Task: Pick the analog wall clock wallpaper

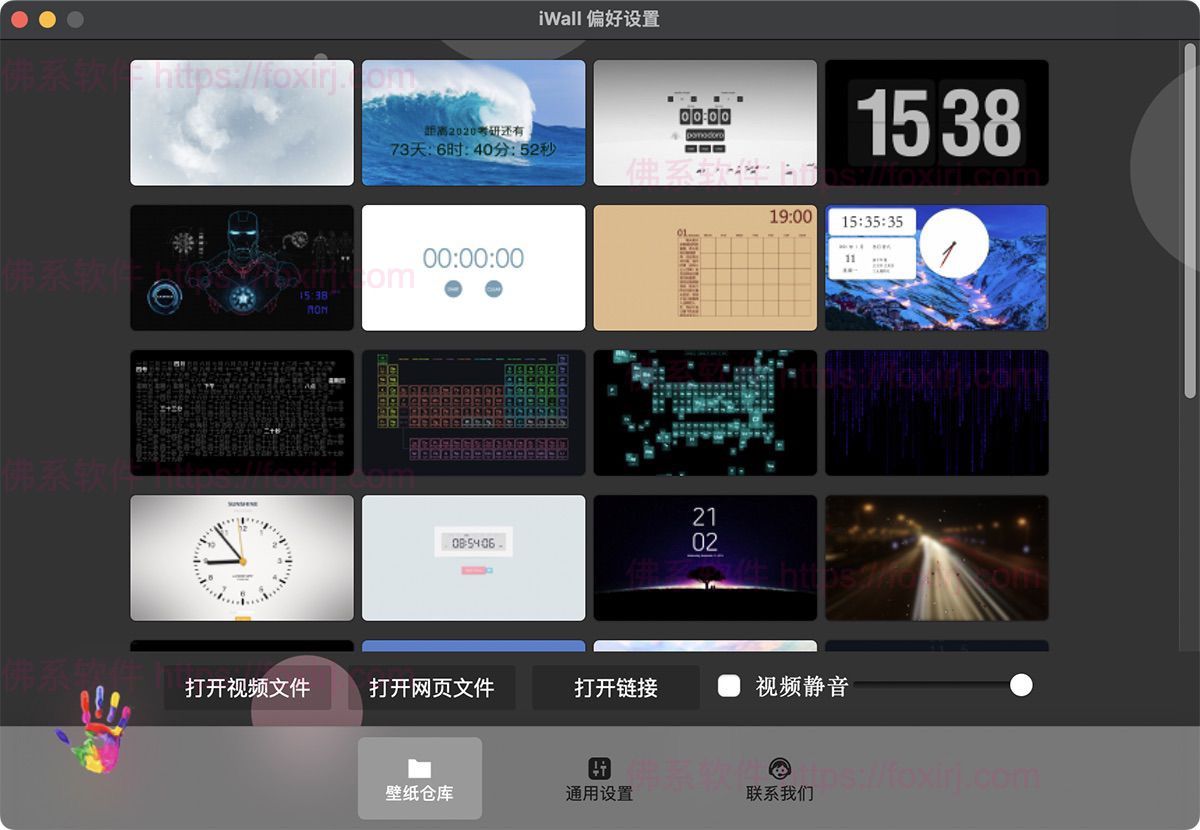Action: coord(241,558)
